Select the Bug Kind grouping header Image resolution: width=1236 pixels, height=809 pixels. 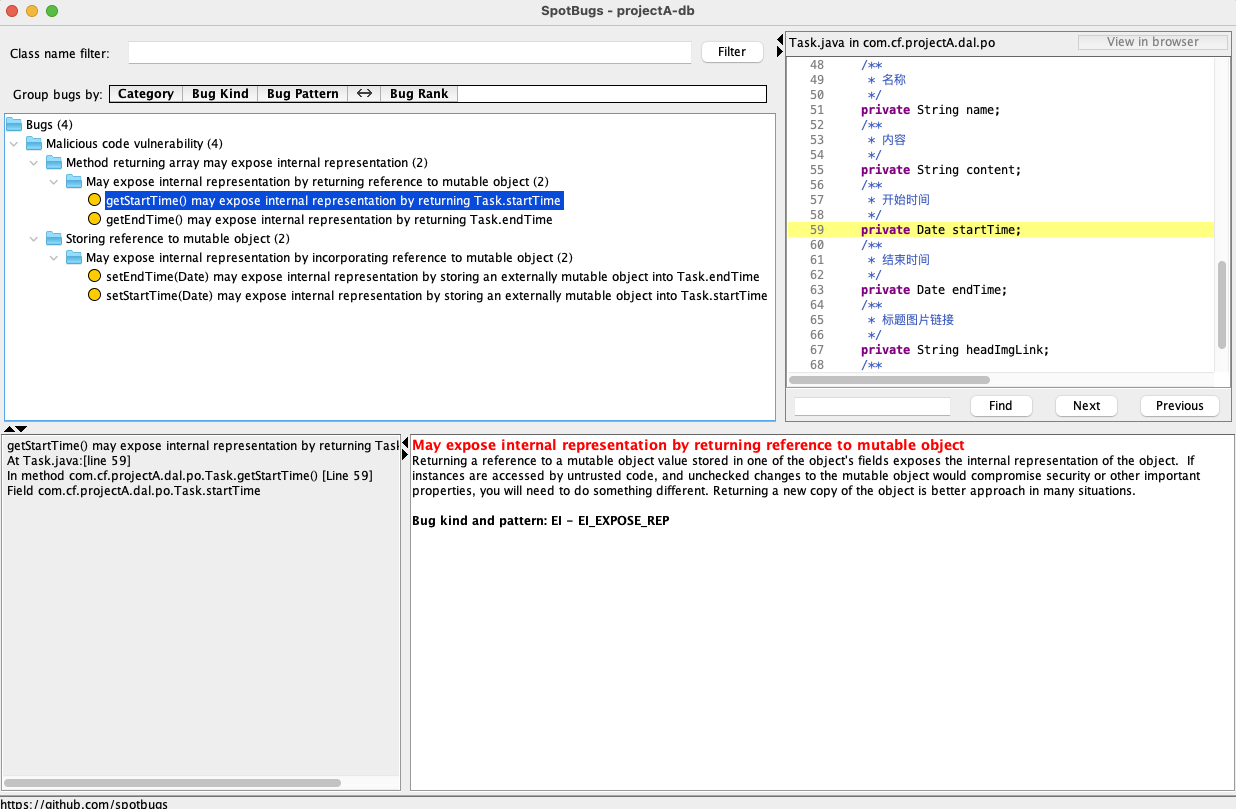coord(220,94)
